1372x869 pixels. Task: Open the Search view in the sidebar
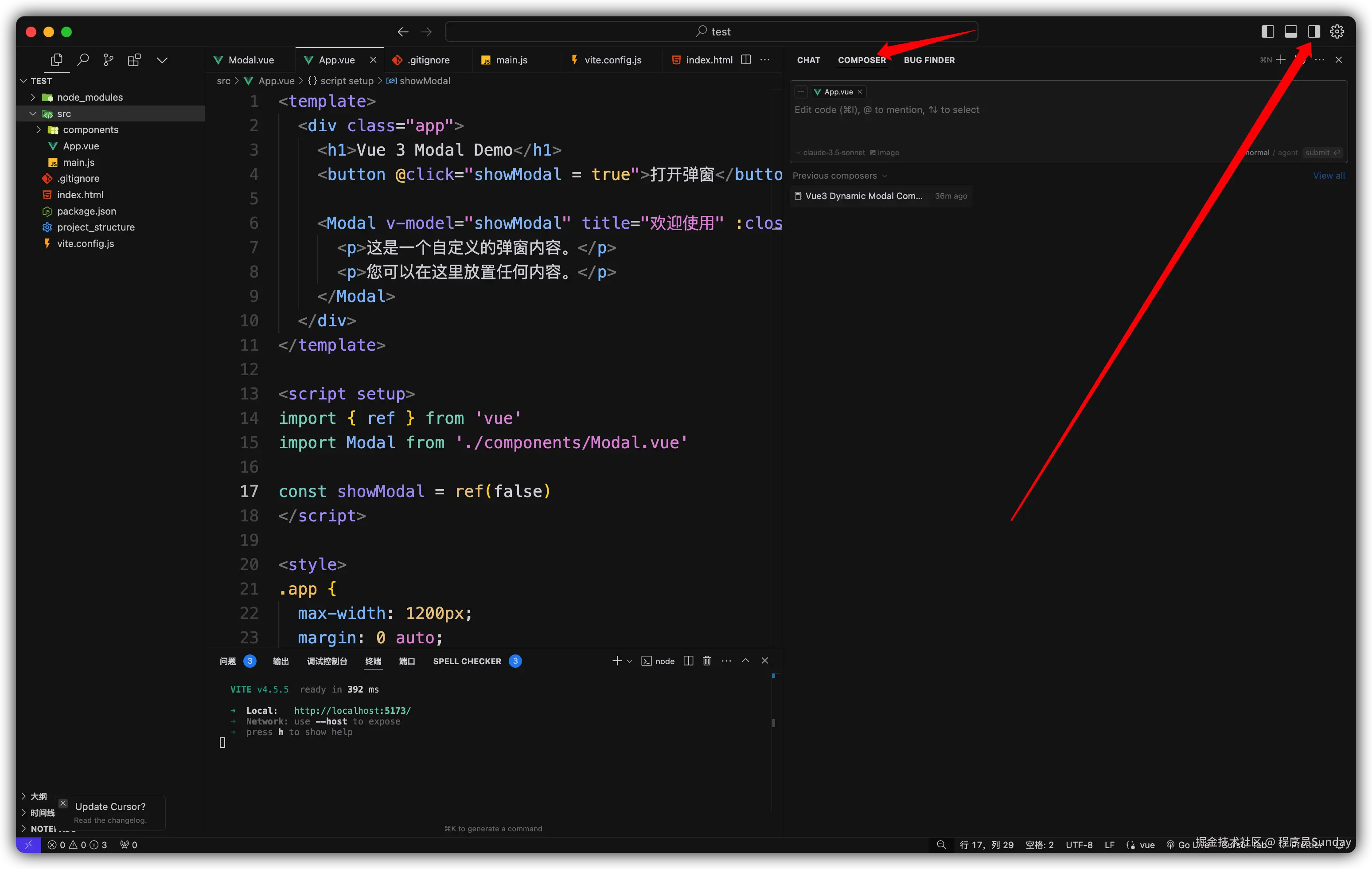click(x=83, y=60)
